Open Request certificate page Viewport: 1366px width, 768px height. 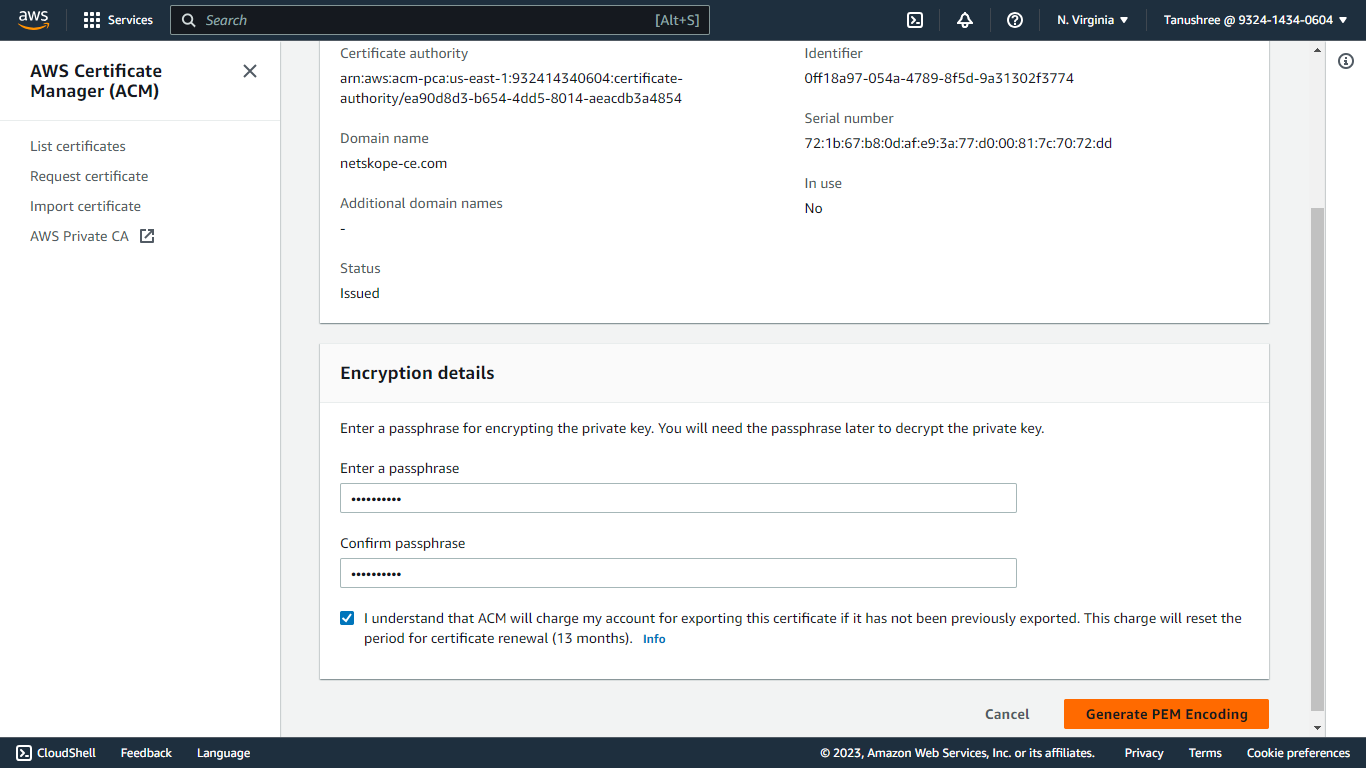pyautogui.click(x=89, y=176)
